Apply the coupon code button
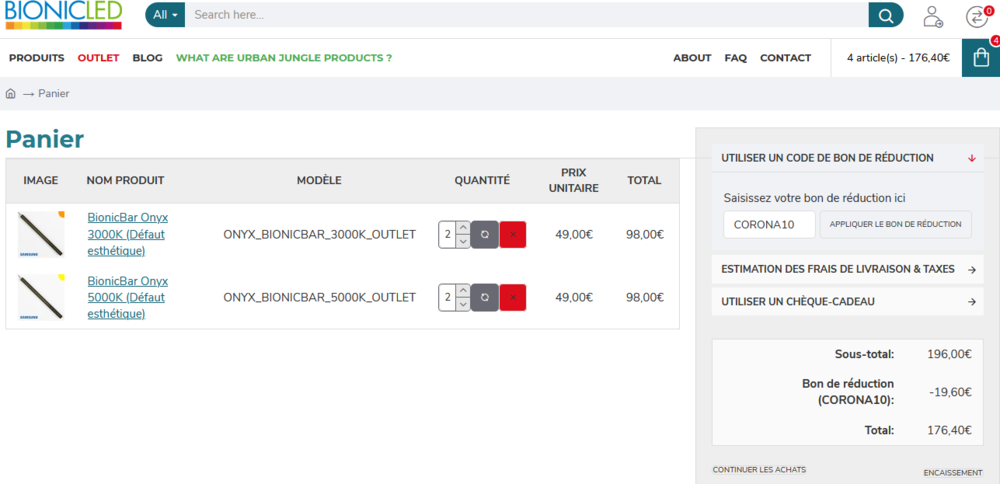Screen dimensions: 1000x484 point(895,224)
